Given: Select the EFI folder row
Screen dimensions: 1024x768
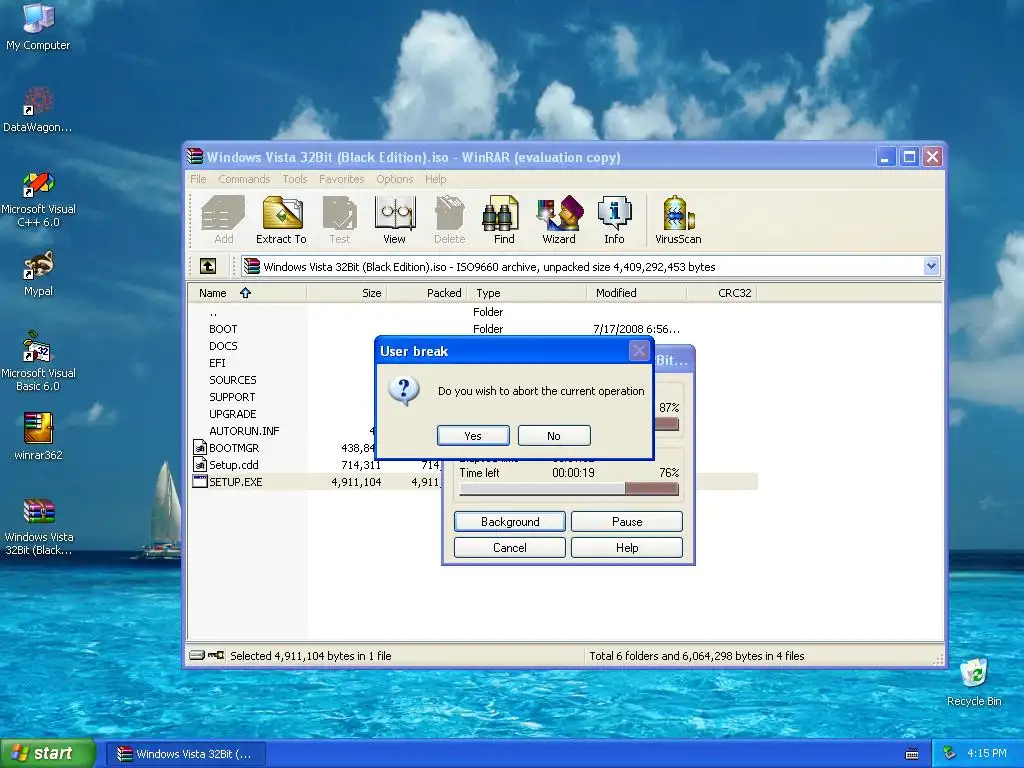Looking at the screenshot, I should pyautogui.click(x=217, y=363).
